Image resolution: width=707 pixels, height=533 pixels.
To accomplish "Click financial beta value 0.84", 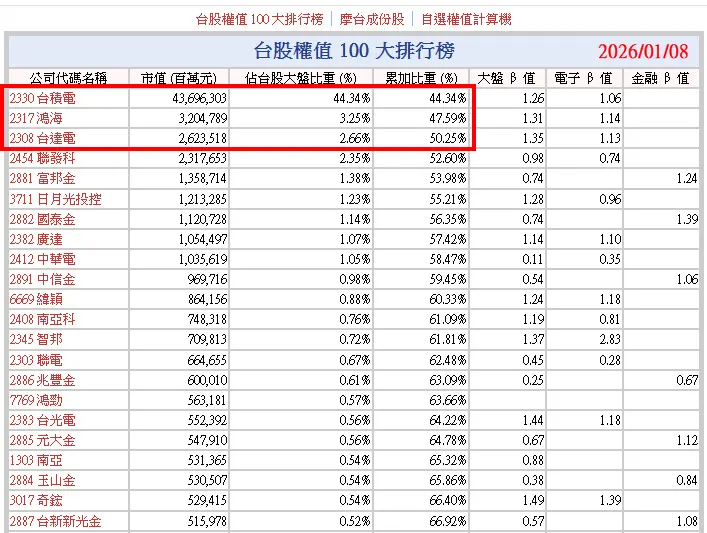I will click(687, 480).
